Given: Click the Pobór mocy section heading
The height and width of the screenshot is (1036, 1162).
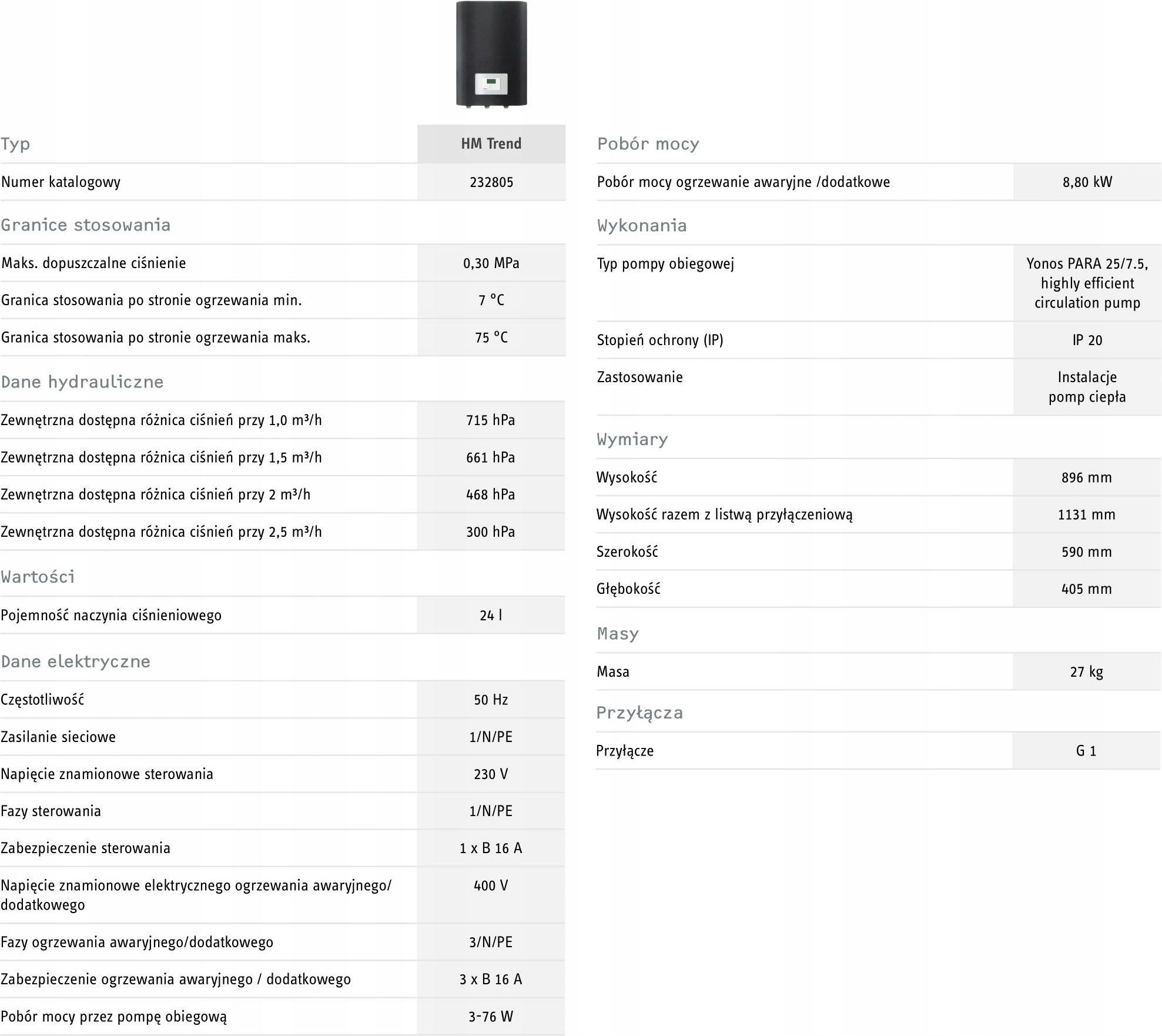Looking at the screenshot, I should [x=648, y=144].
